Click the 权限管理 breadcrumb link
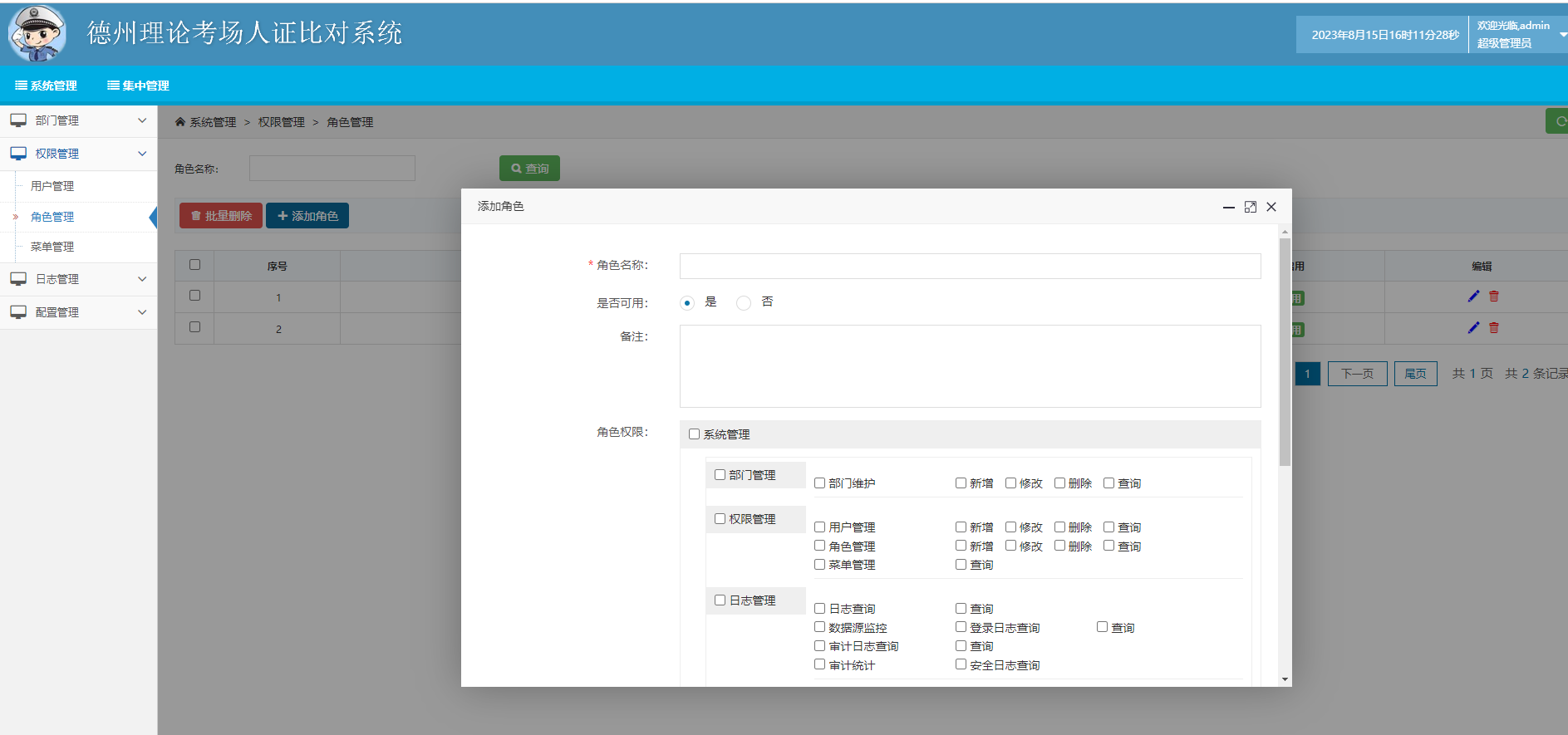Viewport: 1568px width, 735px height. 282,122
